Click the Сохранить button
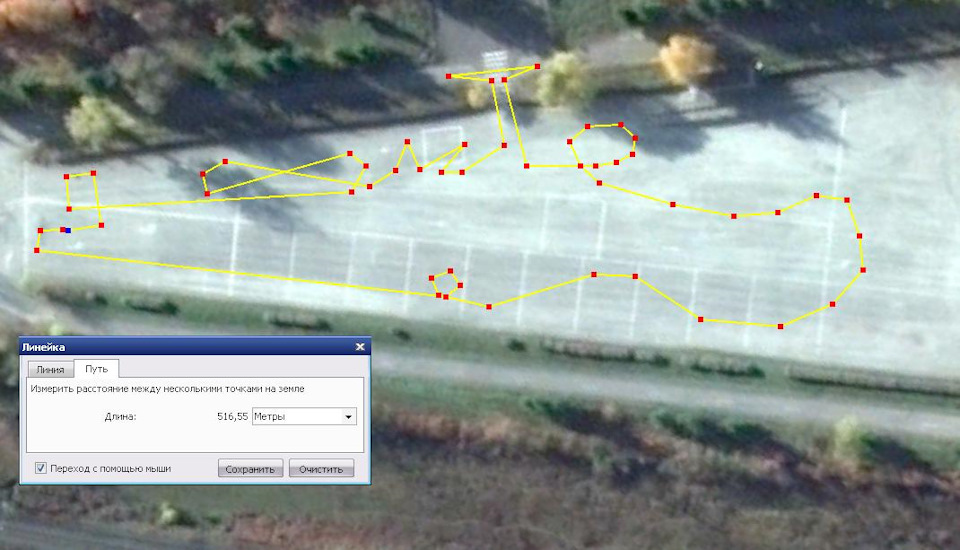The width and height of the screenshot is (960, 550). tap(250, 469)
